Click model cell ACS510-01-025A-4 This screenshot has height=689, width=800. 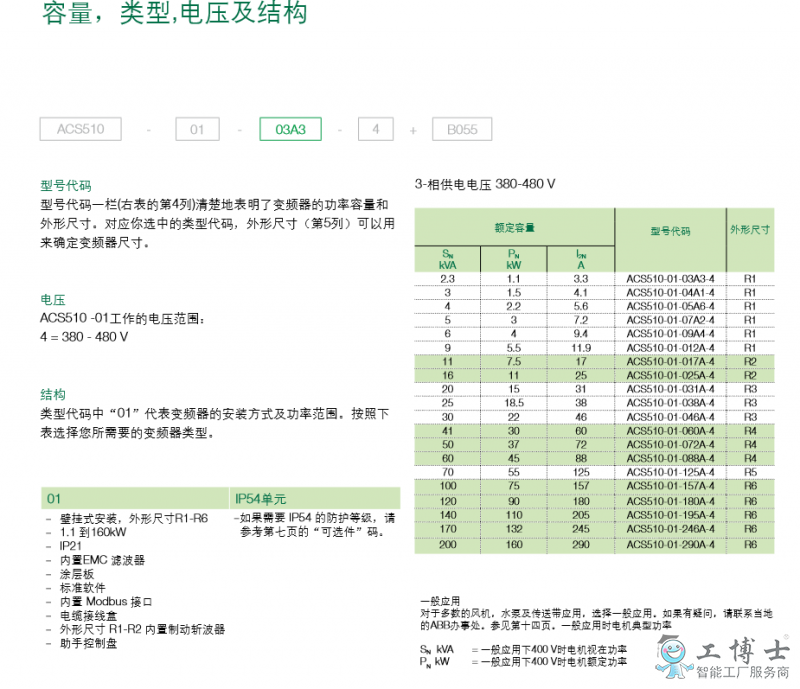tap(670, 375)
